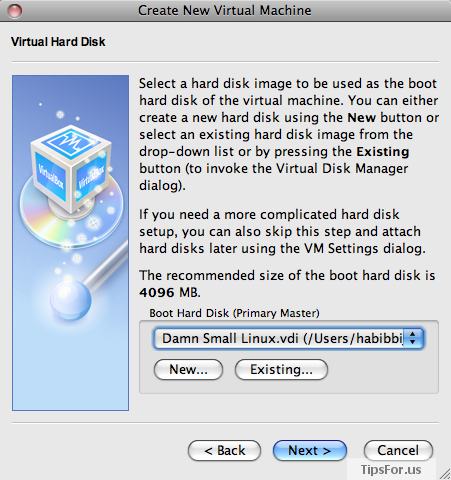Viewport: 451px width, 480px height.
Task: Go to previous step with Back
Action: (224, 451)
